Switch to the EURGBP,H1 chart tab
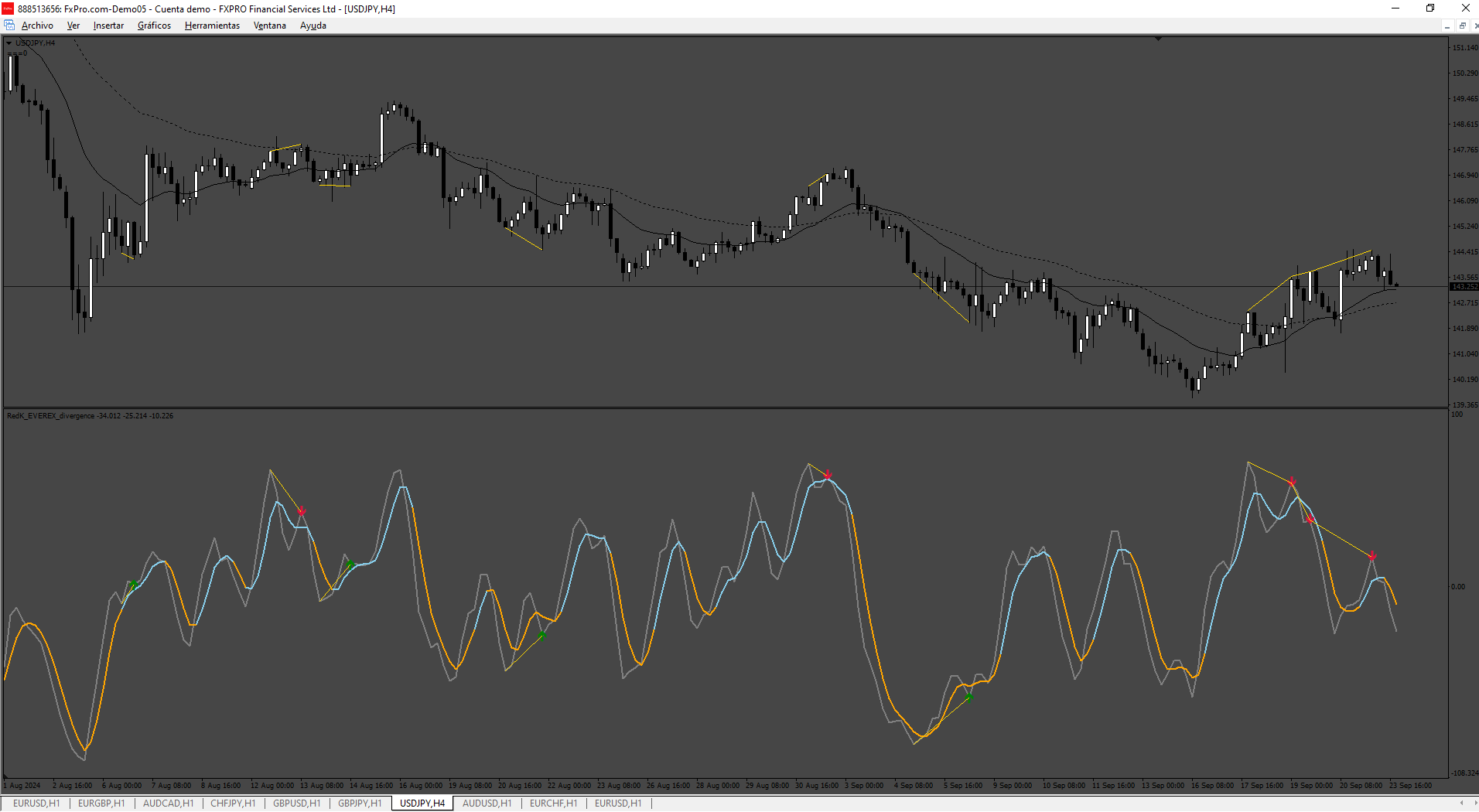Viewport: 1479px width, 812px height. (x=101, y=803)
